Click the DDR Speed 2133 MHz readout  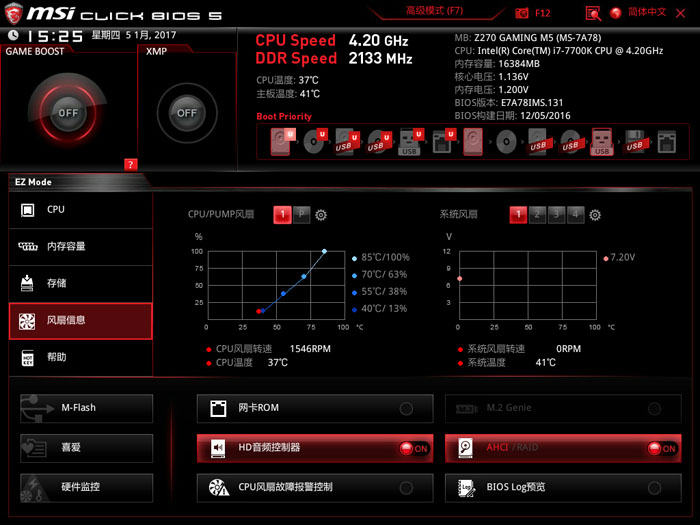(334, 58)
